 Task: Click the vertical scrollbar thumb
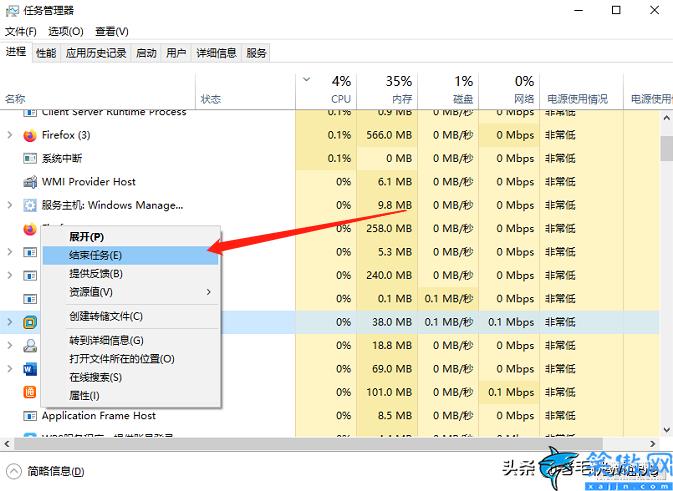pyautogui.click(x=667, y=149)
